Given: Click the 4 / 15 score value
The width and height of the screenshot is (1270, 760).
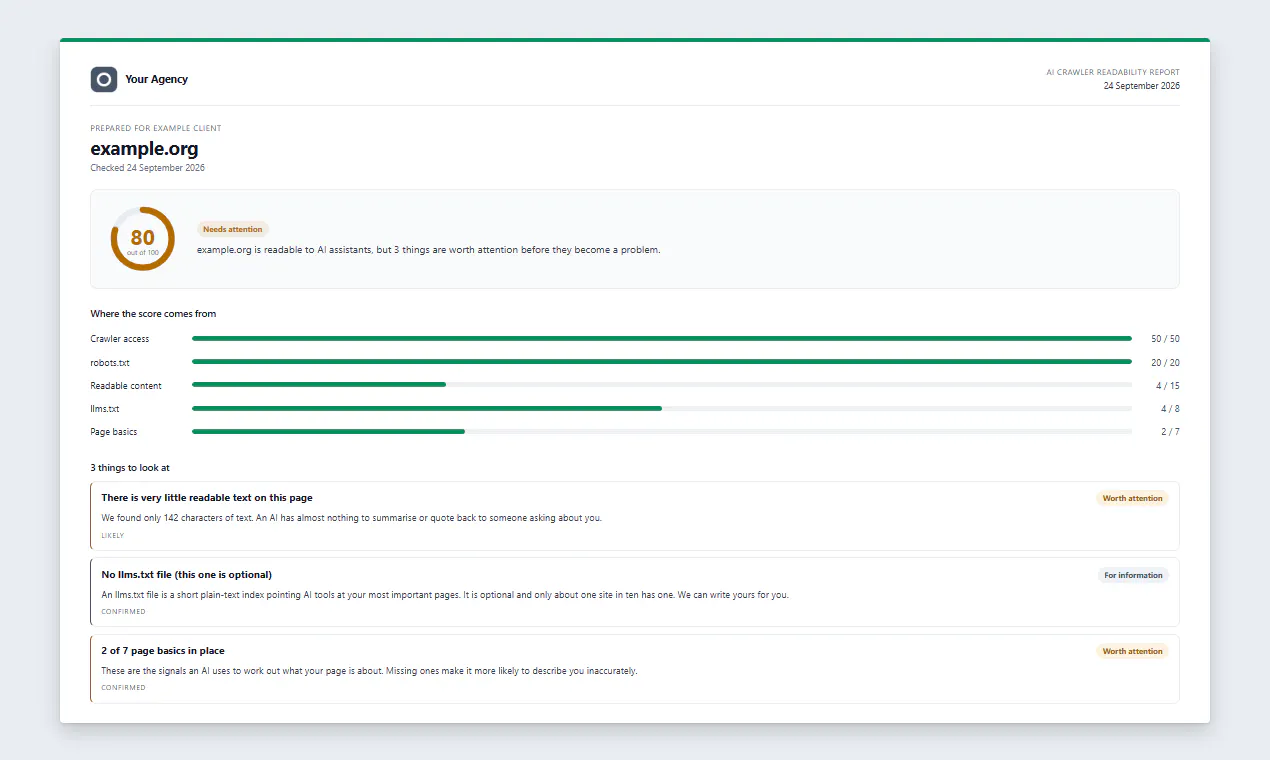Looking at the screenshot, I should [1168, 386].
